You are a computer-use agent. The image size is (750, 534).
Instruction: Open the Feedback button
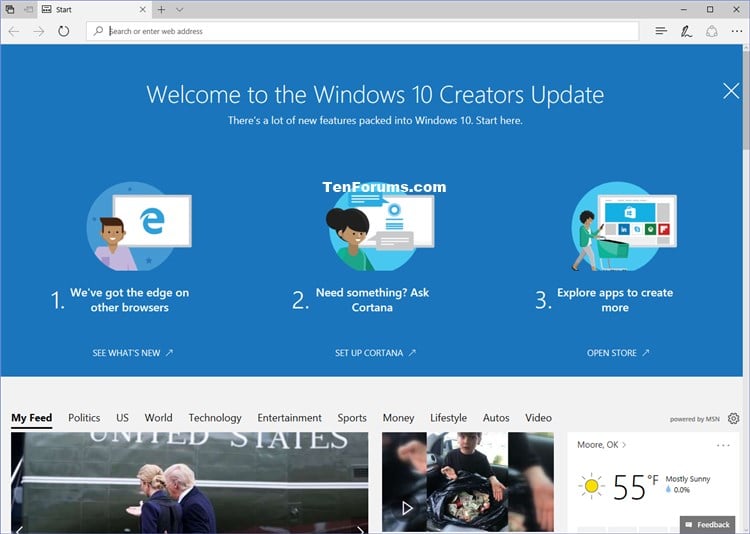pos(707,525)
